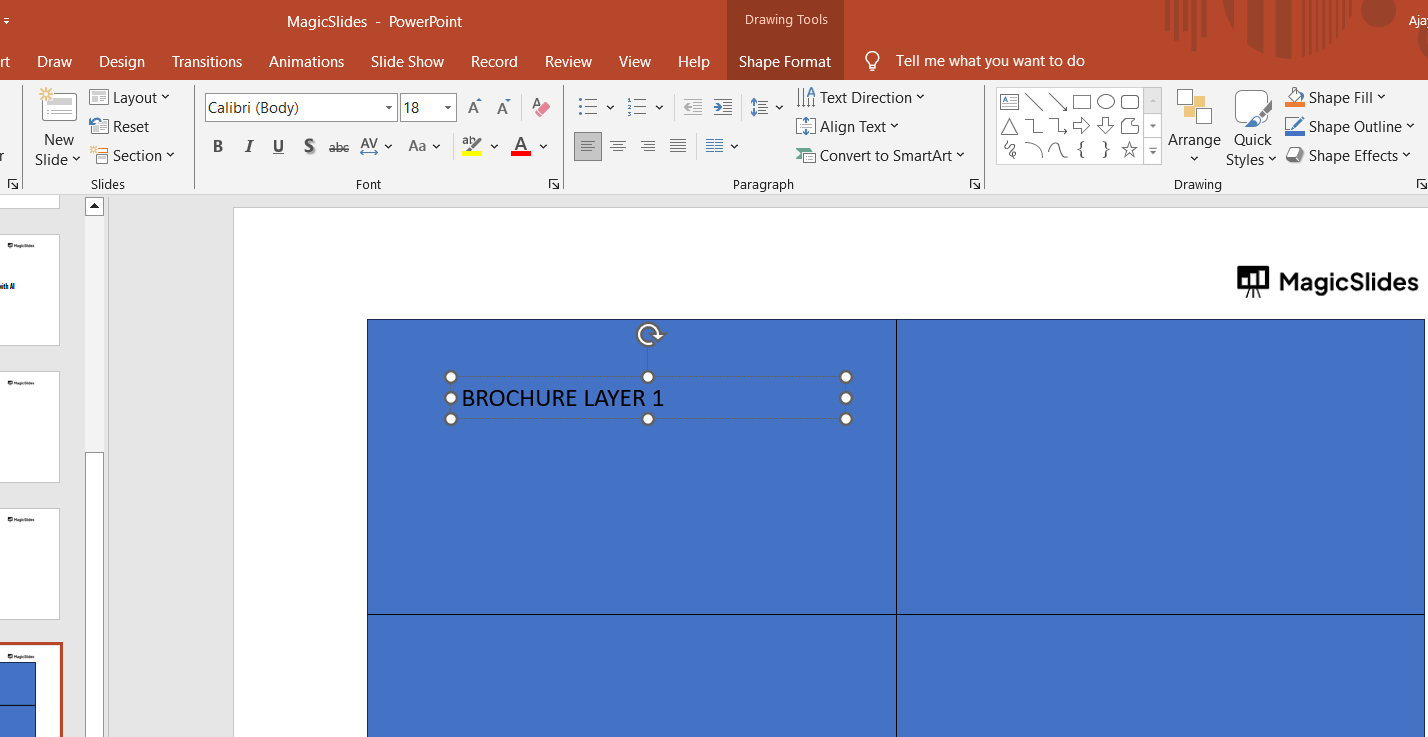
Task: Click Convert to SmartArt button
Action: (x=881, y=156)
